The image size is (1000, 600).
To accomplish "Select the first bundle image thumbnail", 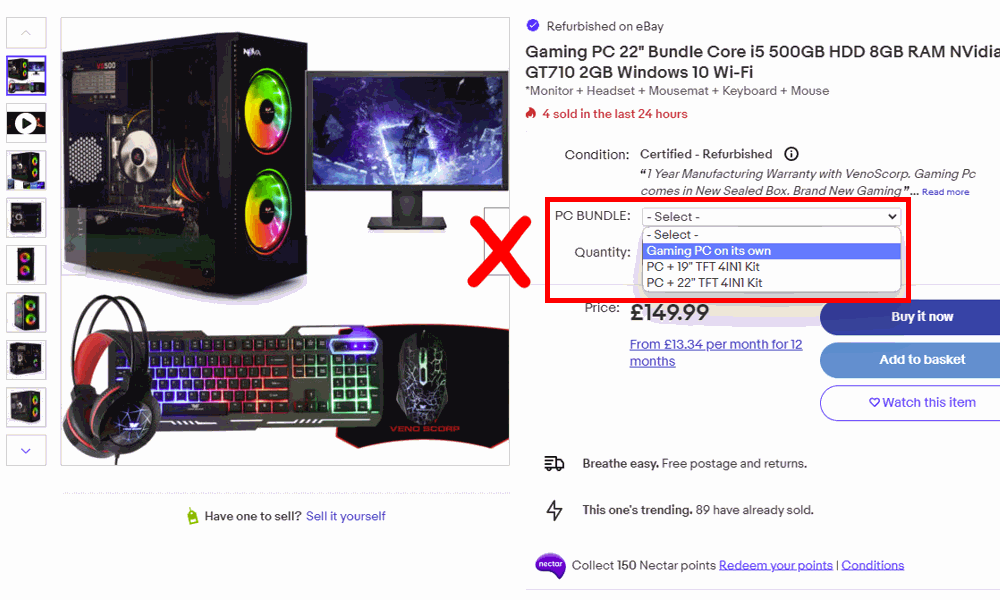I will click(x=26, y=75).
